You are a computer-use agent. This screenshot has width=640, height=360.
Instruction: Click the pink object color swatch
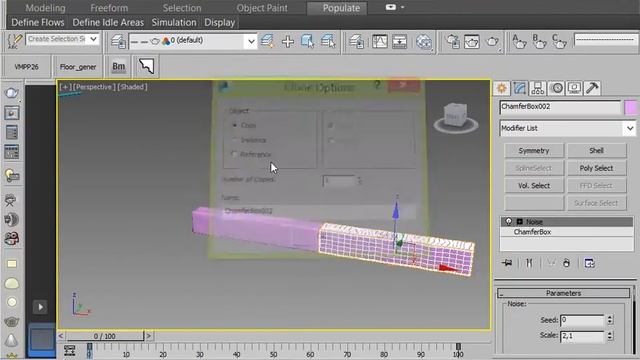click(631, 107)
